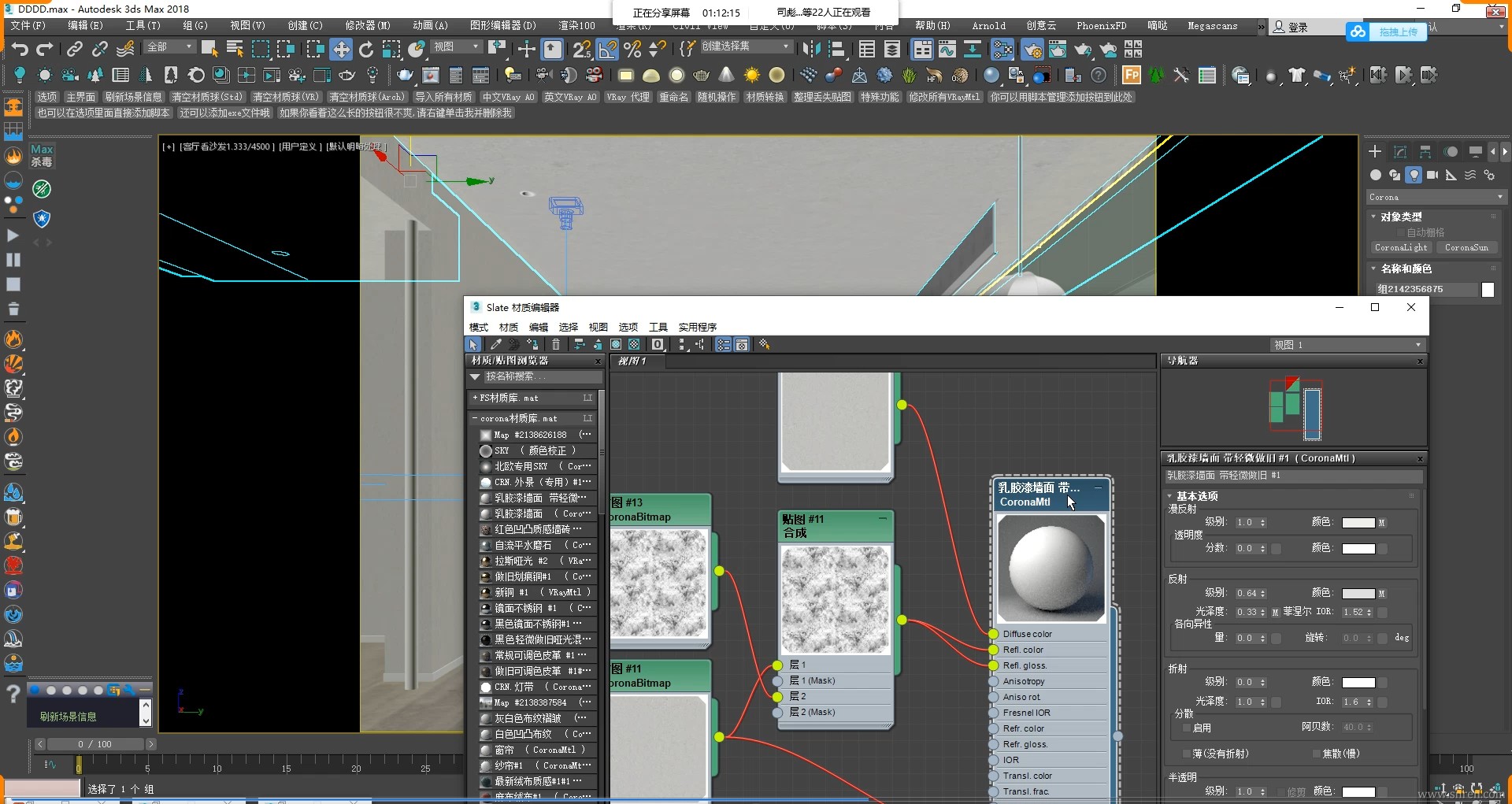
Task: Open the diffuse 颜色 color swatch
Action: pos(1358,523)
